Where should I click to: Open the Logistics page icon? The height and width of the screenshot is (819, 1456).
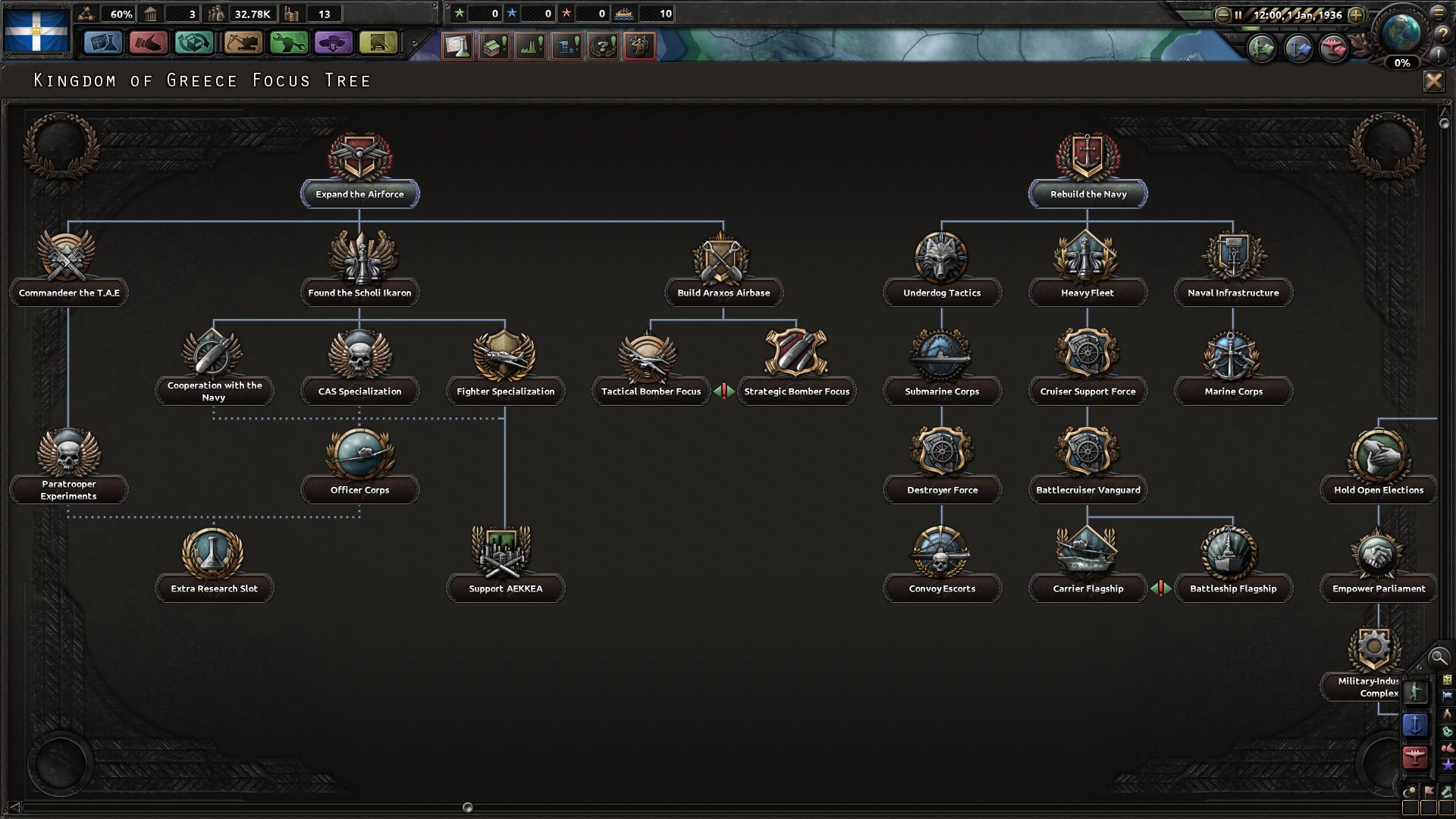point(378,43)
